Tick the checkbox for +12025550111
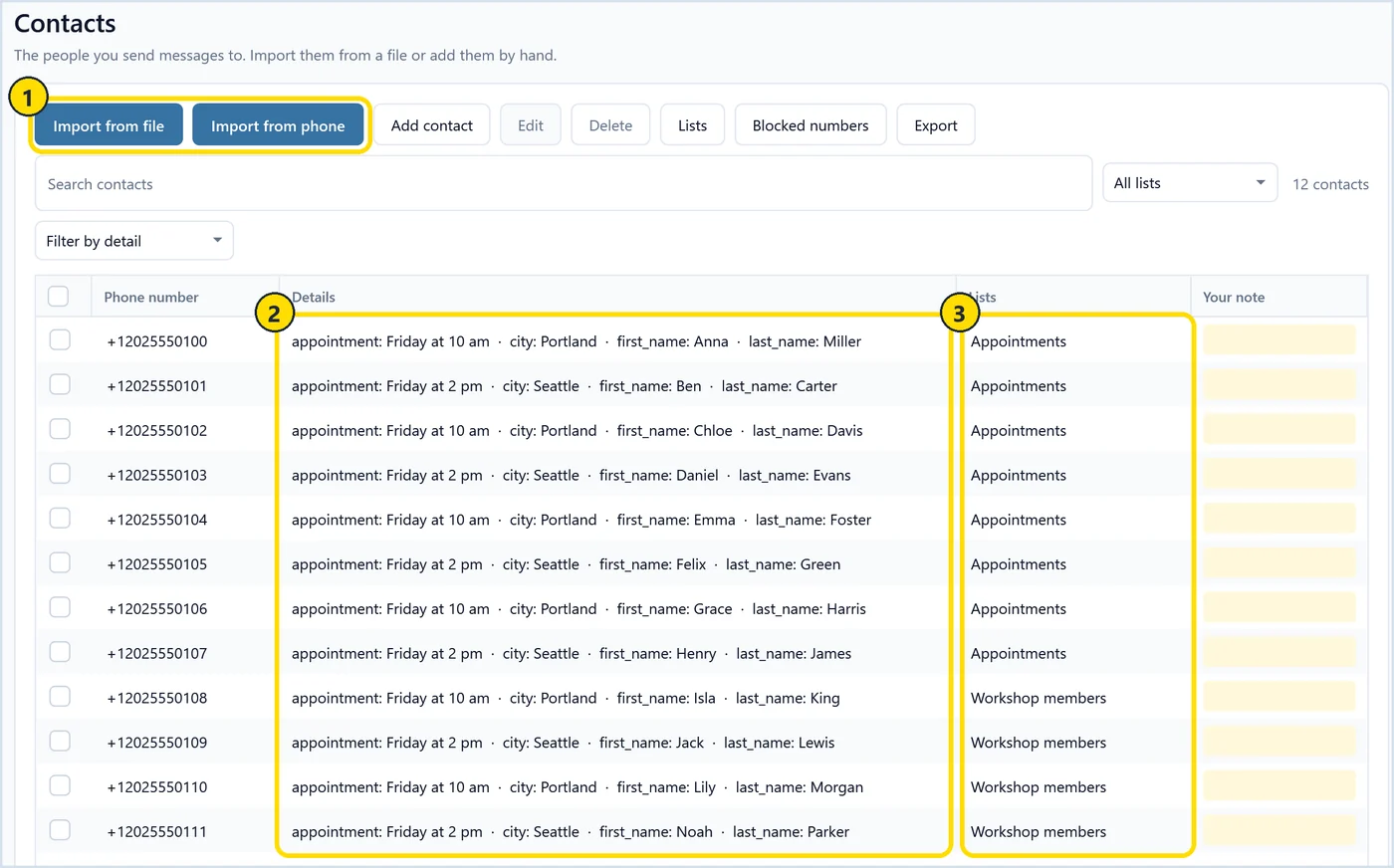This screenshot has height=868, width=1394. (x=60, y=831)
